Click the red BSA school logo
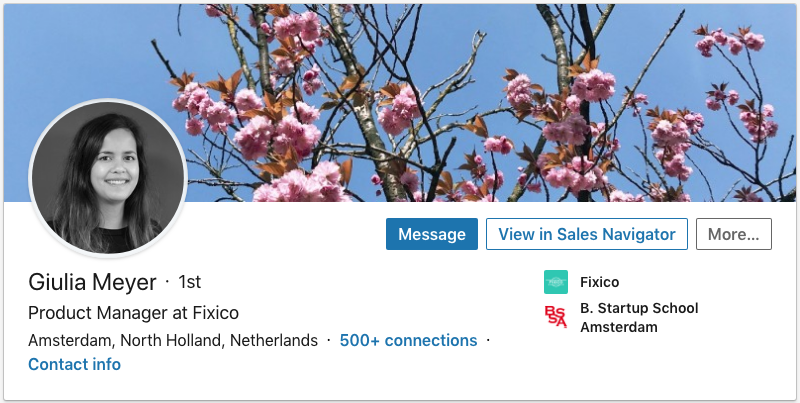The width and height of the screenshot is (800, 403). point(555,317)
